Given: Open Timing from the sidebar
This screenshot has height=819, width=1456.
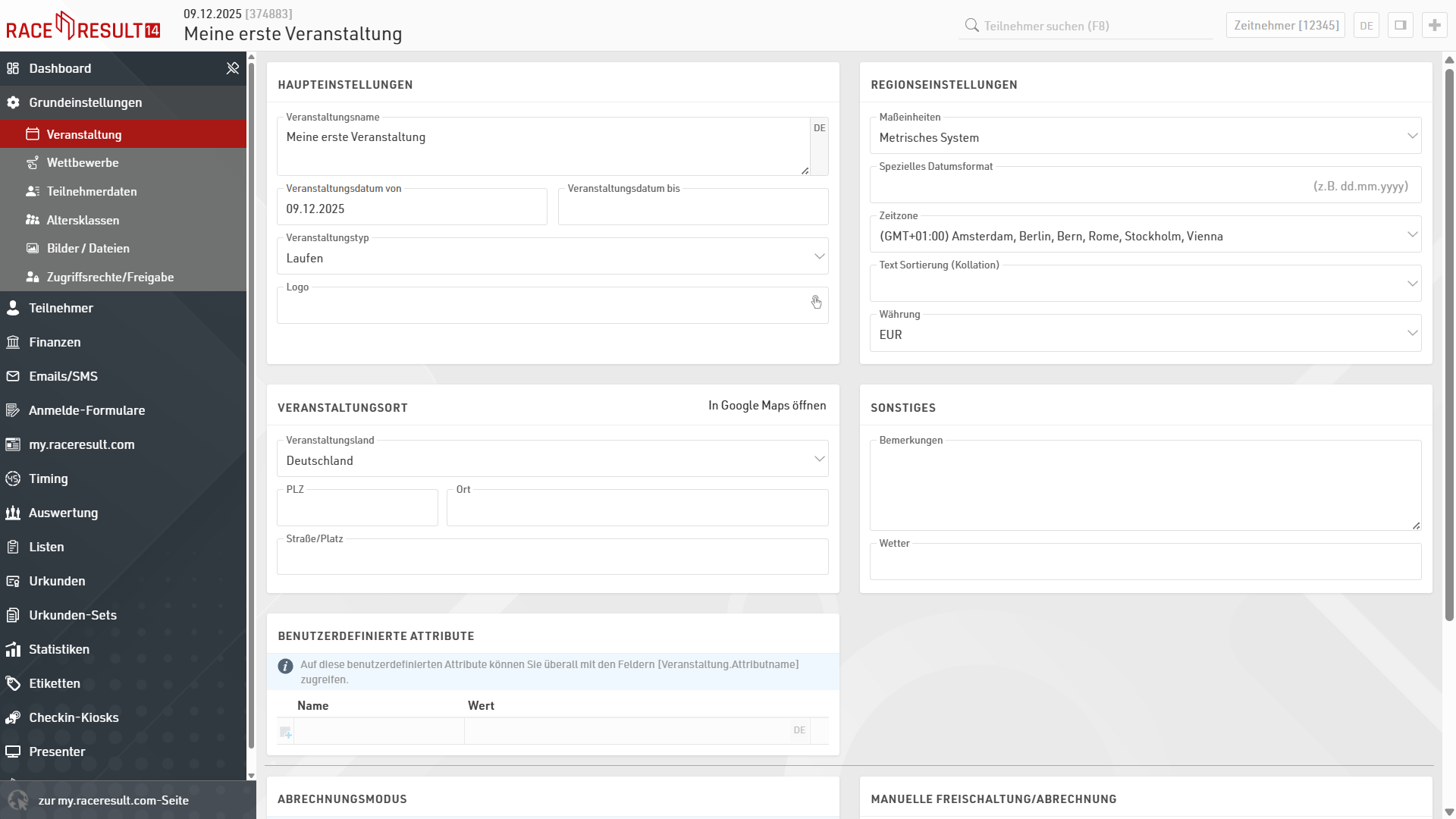Looking at the screenshot, I should coord(49,479).
